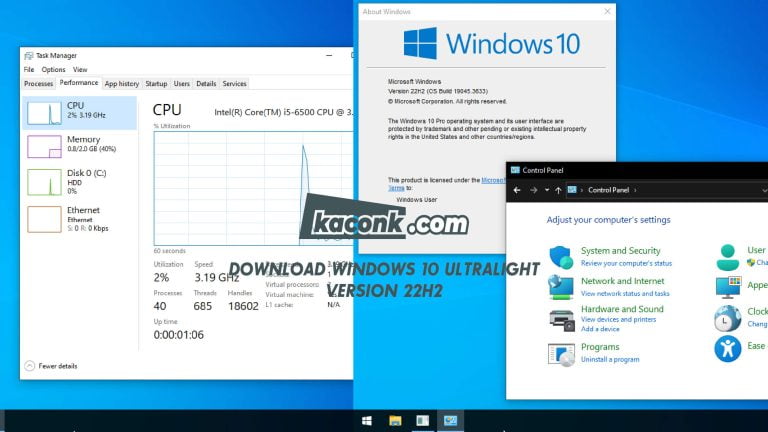Switch to the Users tab
The width and height of the screenshot is (768, 432).
tap(181, 84)
